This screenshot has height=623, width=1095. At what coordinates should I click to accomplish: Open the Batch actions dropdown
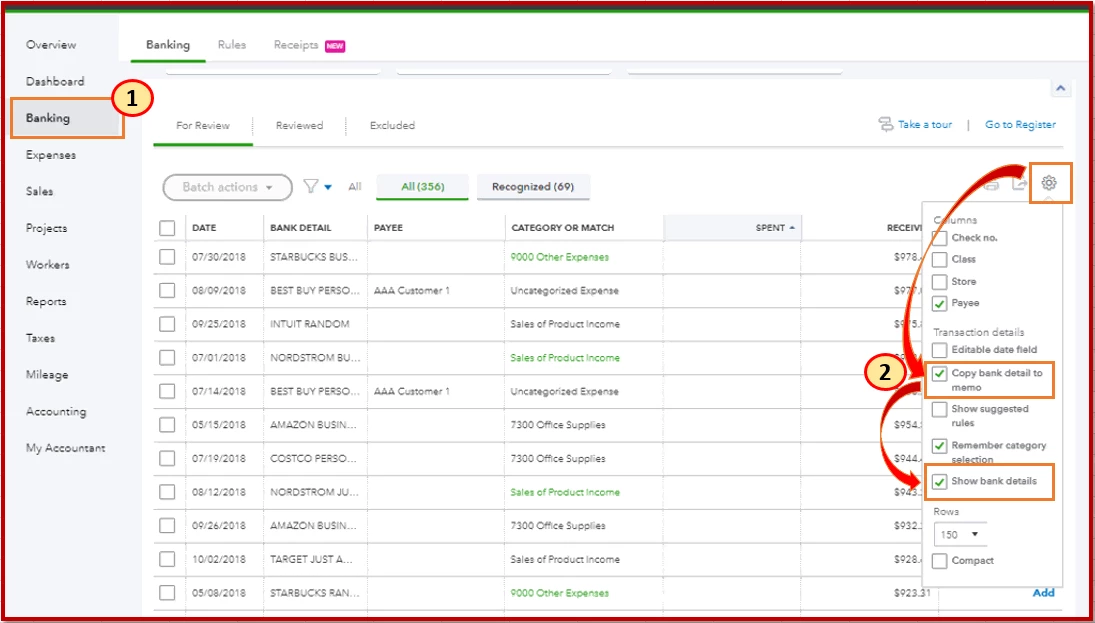(x=228, y=187)
